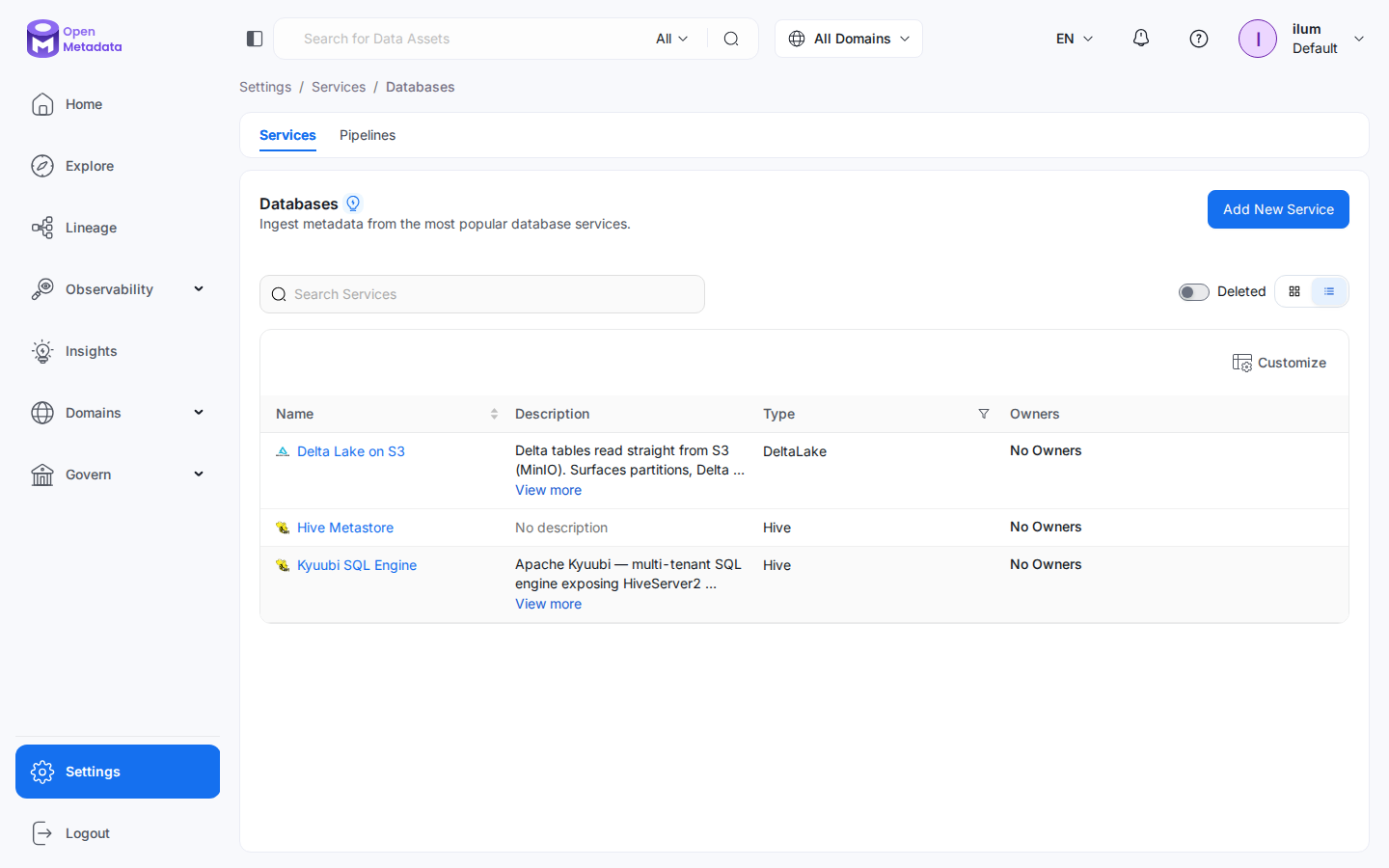
Task: Click the Kyuubi SQL Engine service icon
Action: pos(283,565)
